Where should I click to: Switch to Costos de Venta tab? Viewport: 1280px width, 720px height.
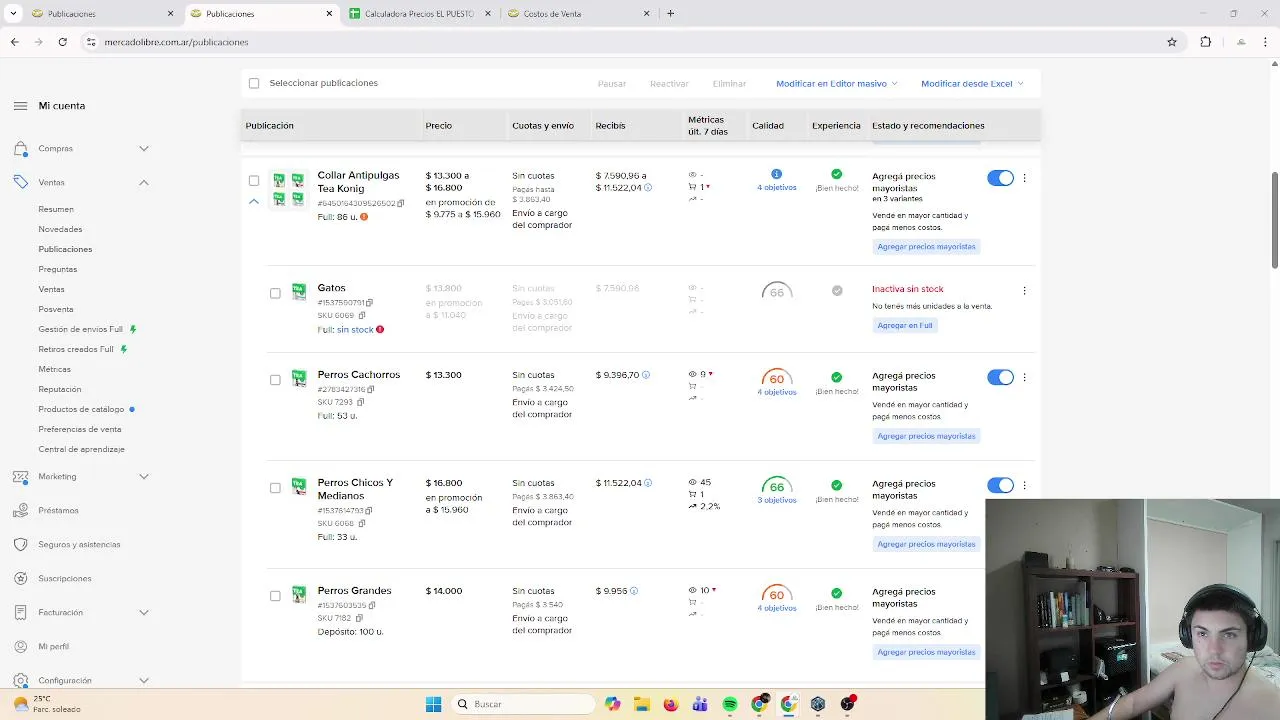pos(580,14)
